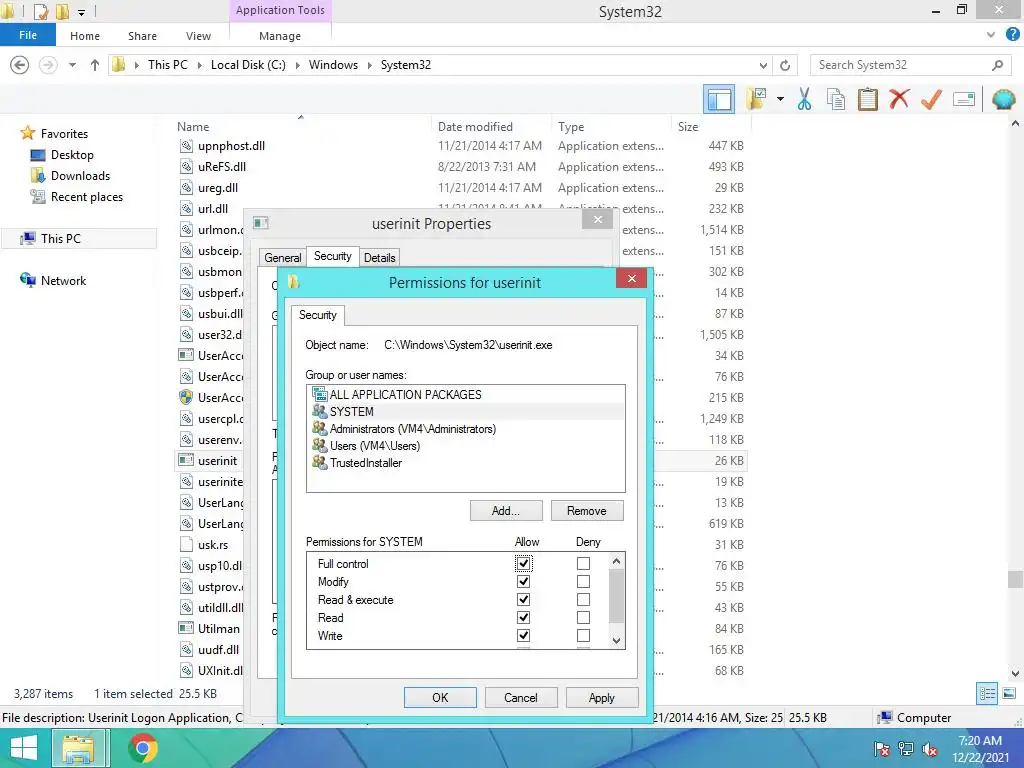Switch to large icons view in status bar
Screen dimensions: 1024x768
click(1009, 694)
